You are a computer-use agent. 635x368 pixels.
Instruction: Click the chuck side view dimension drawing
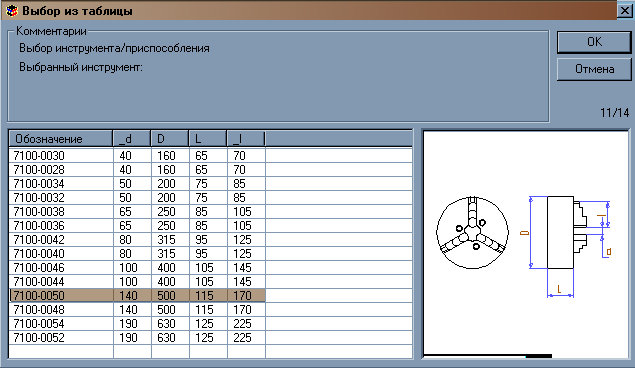coord(566,247)
